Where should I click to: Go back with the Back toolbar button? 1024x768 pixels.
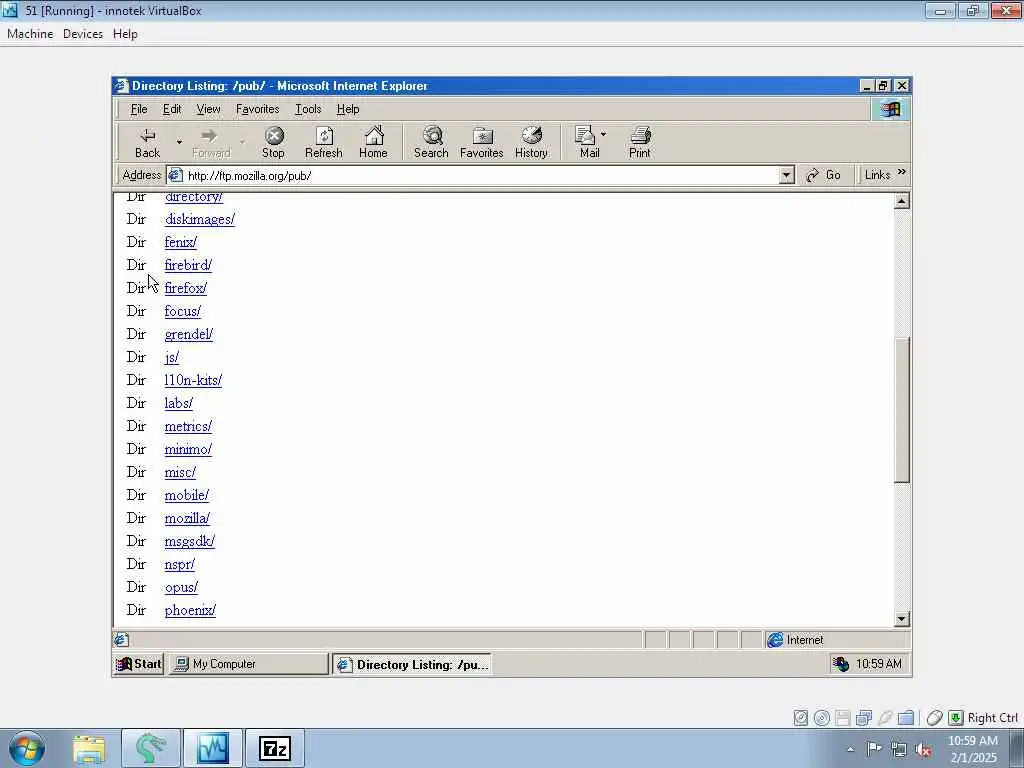click(x=147, y=142)
